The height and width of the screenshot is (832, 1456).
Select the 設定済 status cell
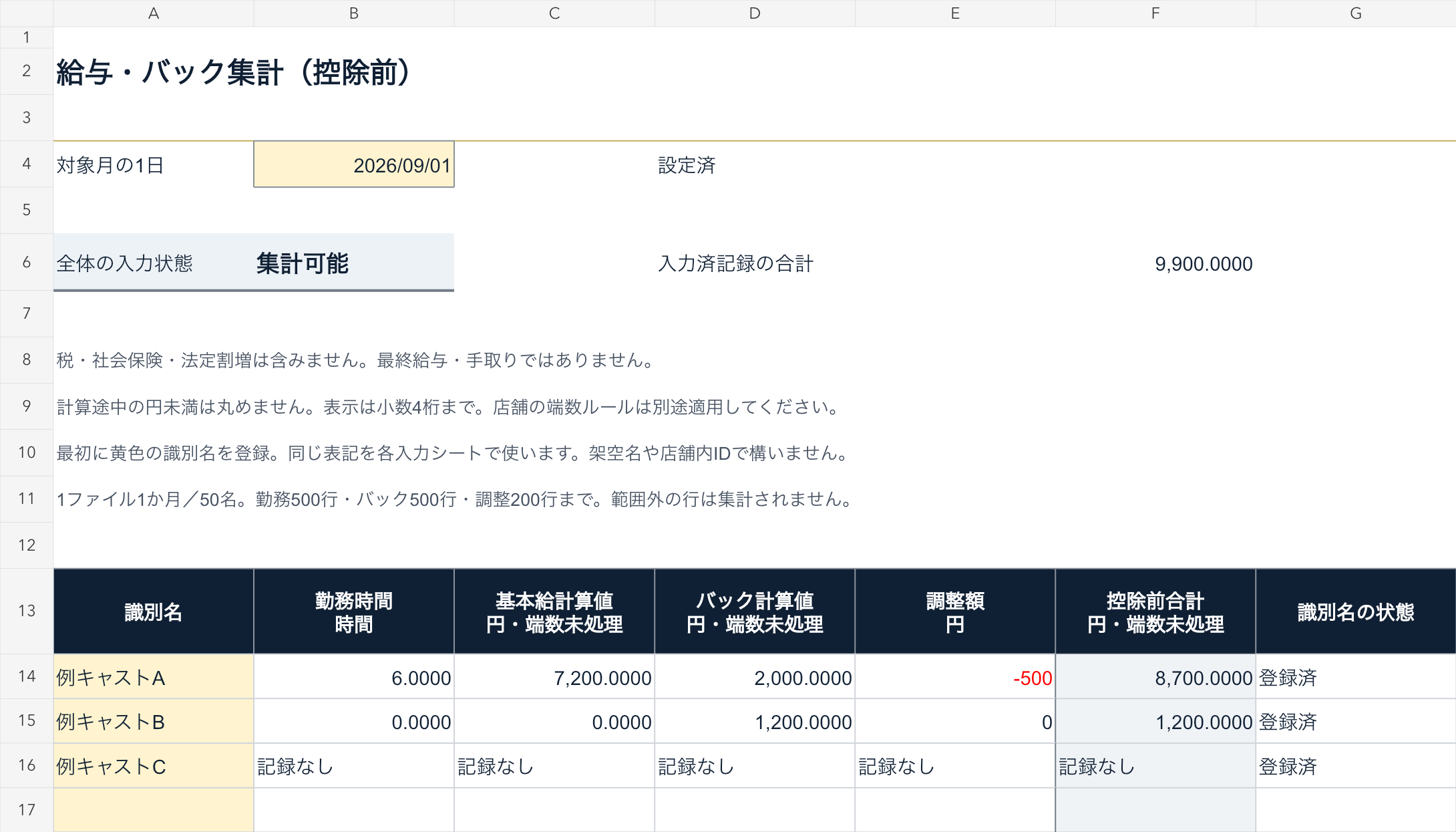[x=755, y=164]
